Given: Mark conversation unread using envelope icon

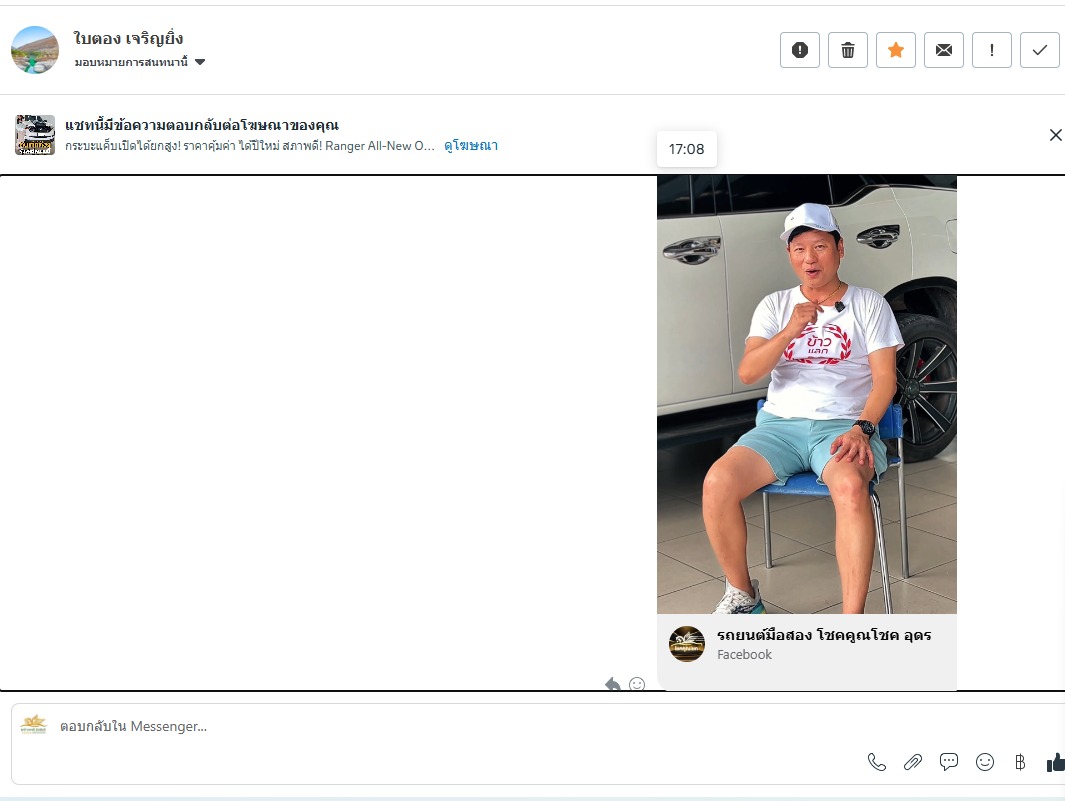Looking at the screenshot, I should tap(943, 50).
